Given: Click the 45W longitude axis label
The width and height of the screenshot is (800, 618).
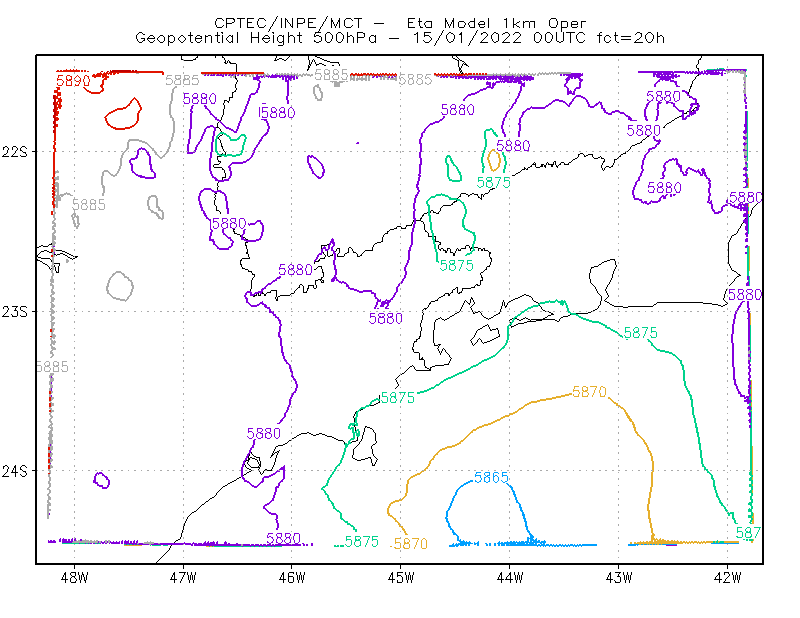Looking at the screenshot, I should tap(401, 578).
